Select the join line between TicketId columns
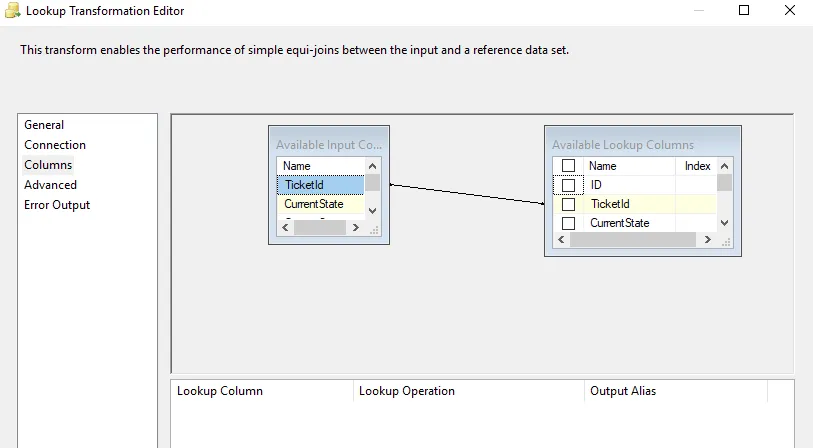Screen dimensions: 813x448 pos(467,194)
